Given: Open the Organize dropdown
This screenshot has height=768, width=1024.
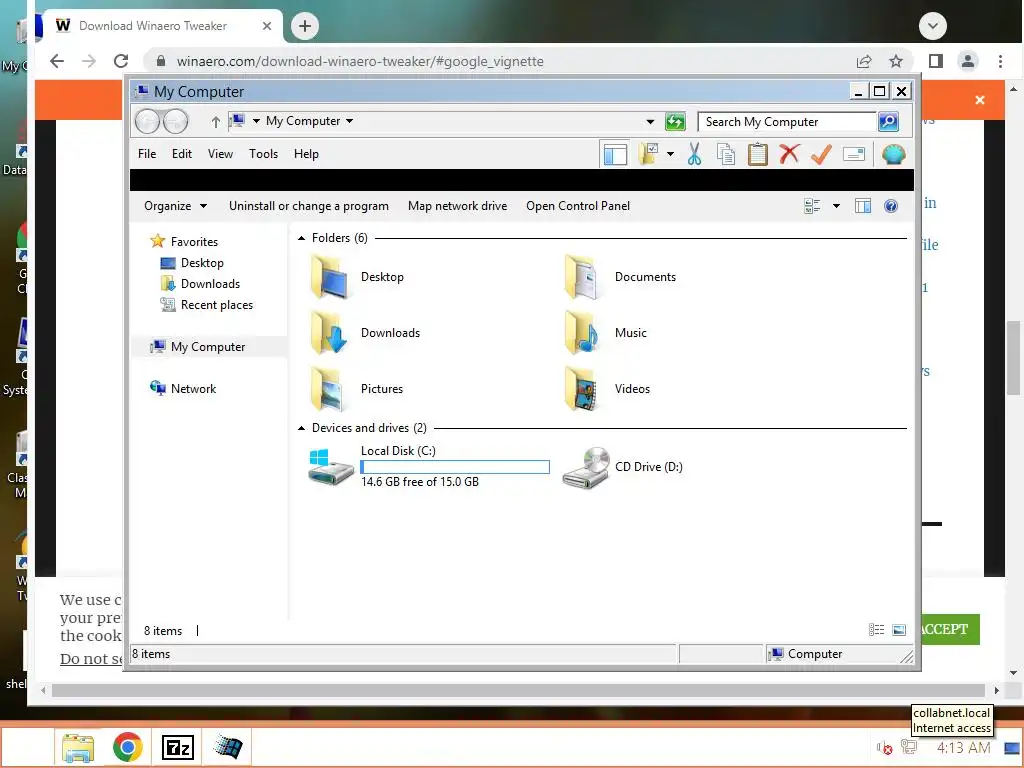Looking at the screenshot, I should [175, 206].
